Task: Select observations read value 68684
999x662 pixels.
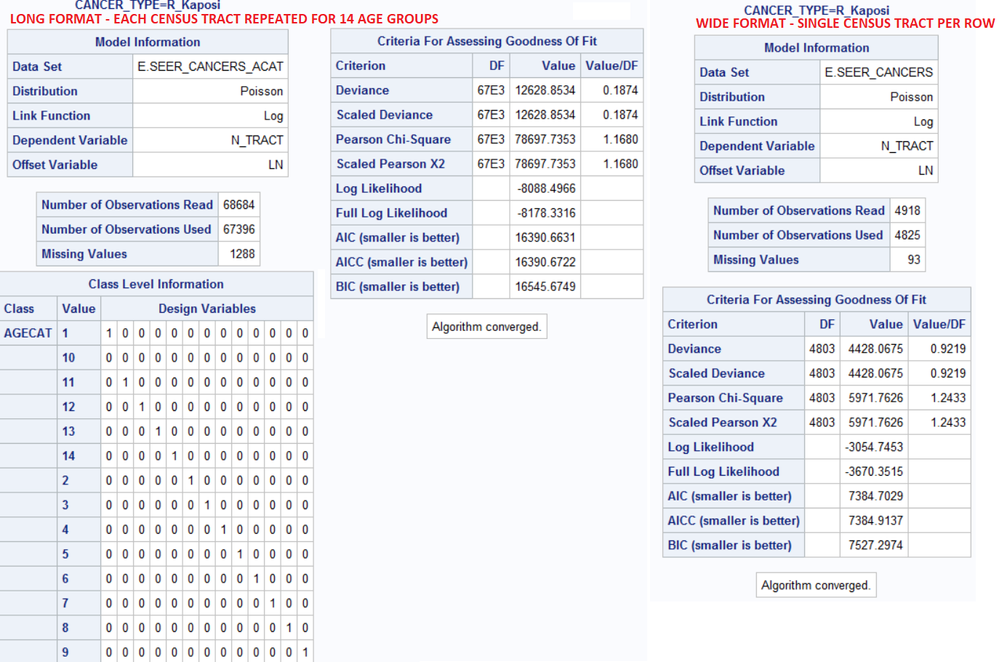Action: pos(239,205)
